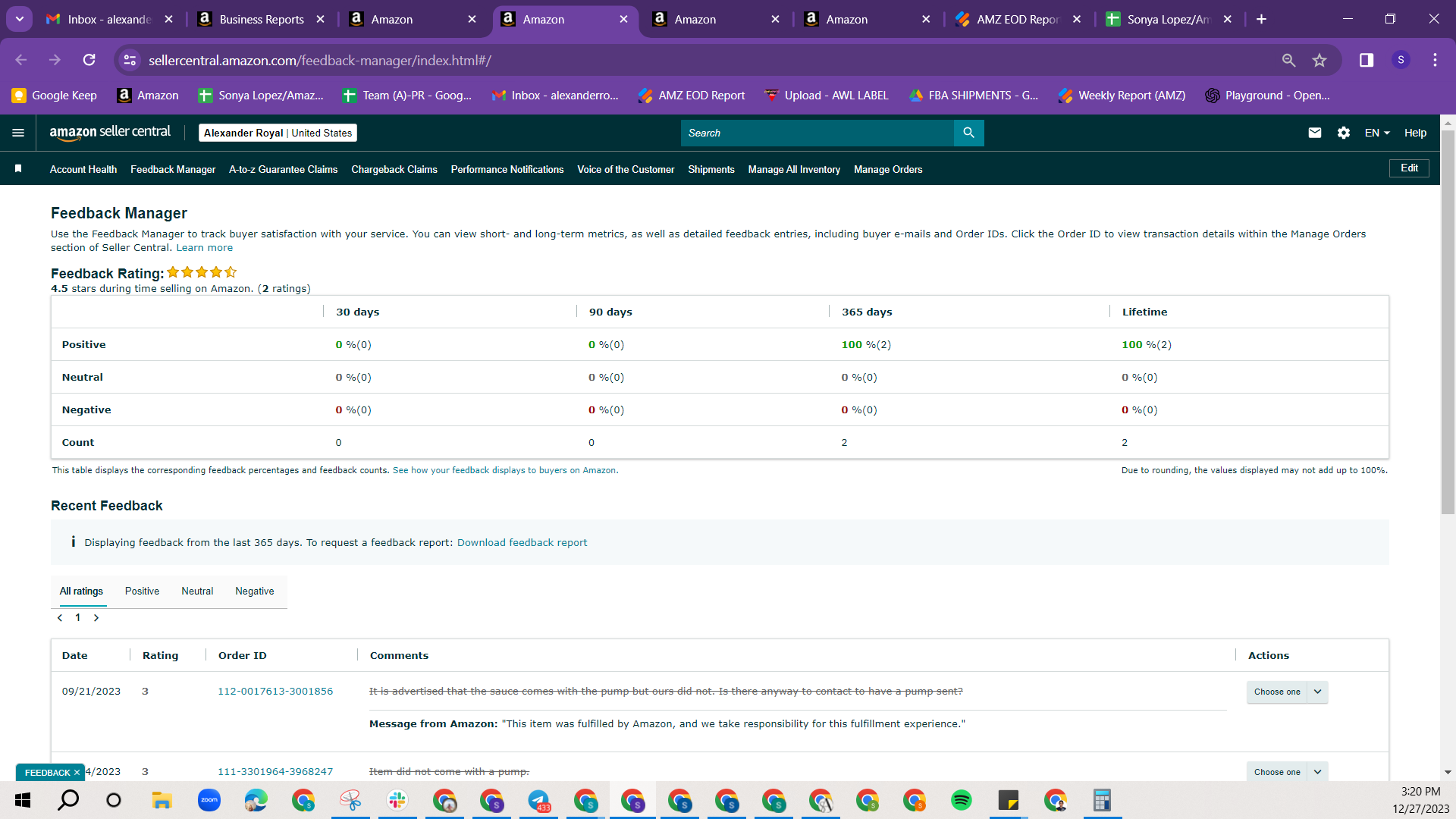1456x819 pixels.
Task: Open the mail messages icon
Action: pos(1315,133)
